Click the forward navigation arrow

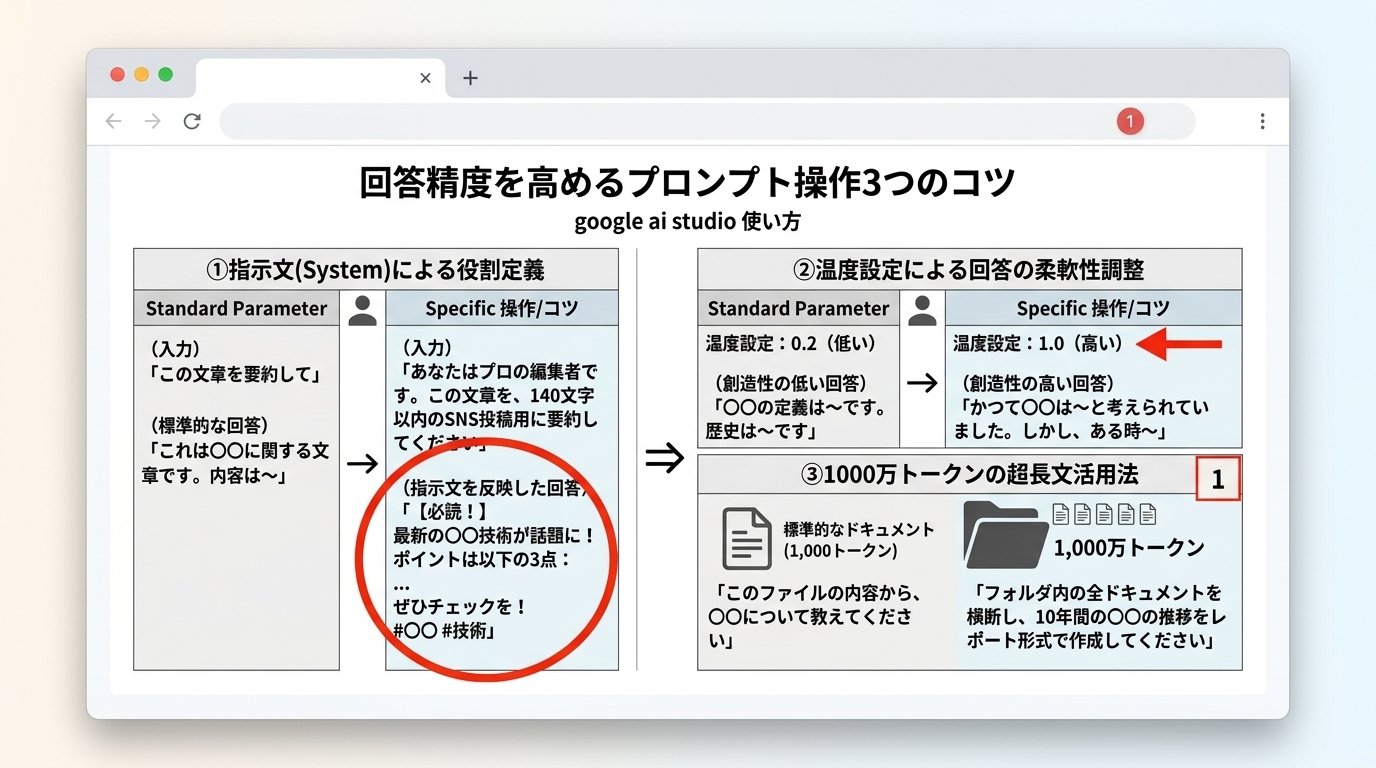pos(153,120)
